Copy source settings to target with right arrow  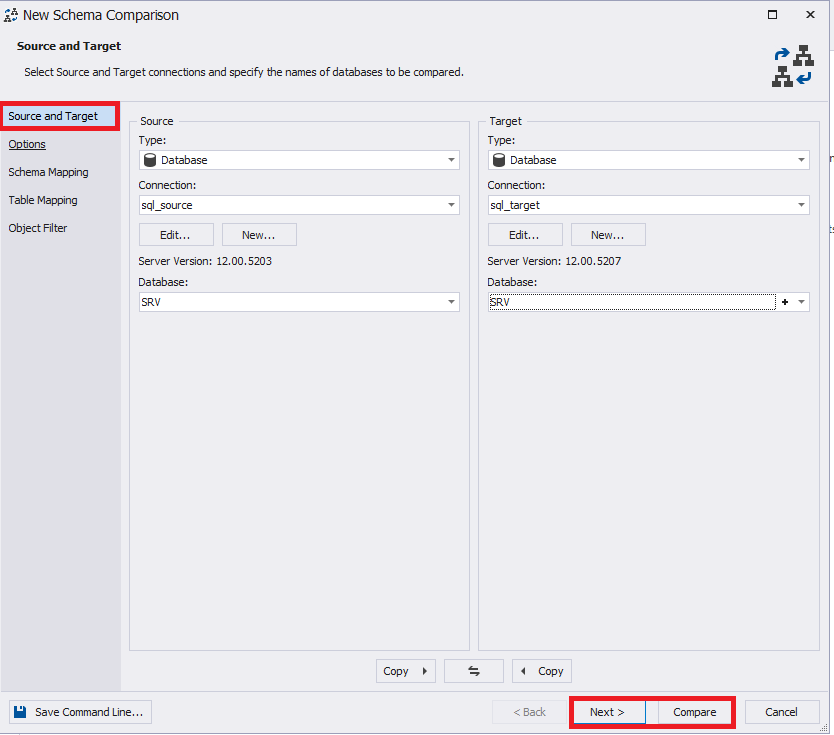point(406,671)
